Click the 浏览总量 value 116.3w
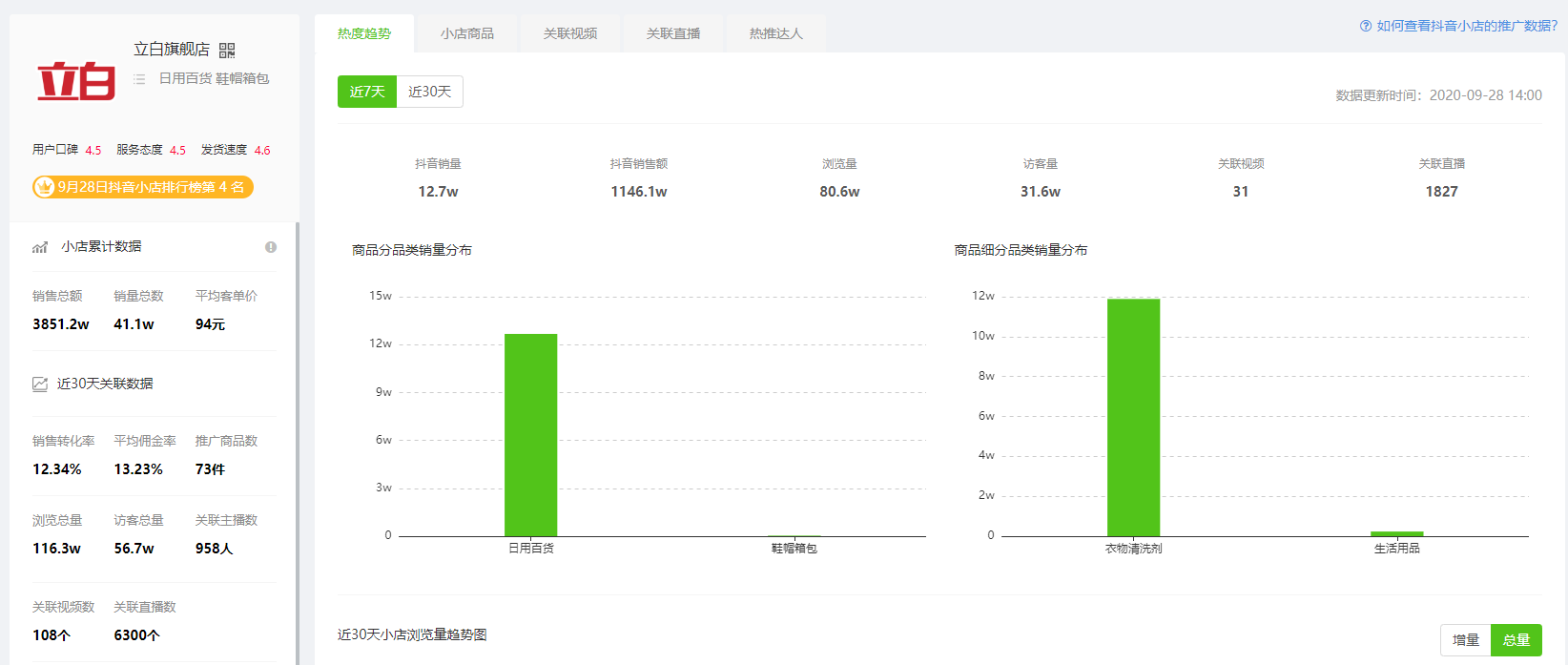This screenshot has width=1568, height=665. pyautogui.click(x=57, y=549)
